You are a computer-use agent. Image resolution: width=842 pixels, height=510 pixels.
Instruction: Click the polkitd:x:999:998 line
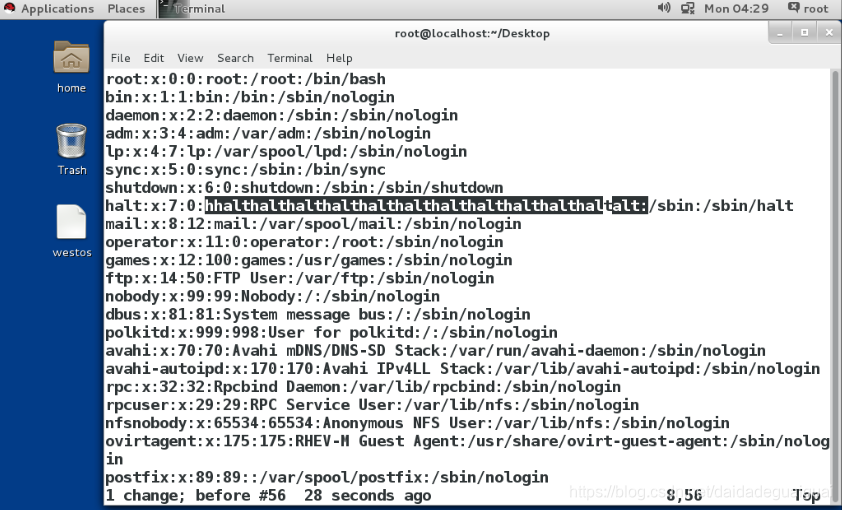[331, 333]
